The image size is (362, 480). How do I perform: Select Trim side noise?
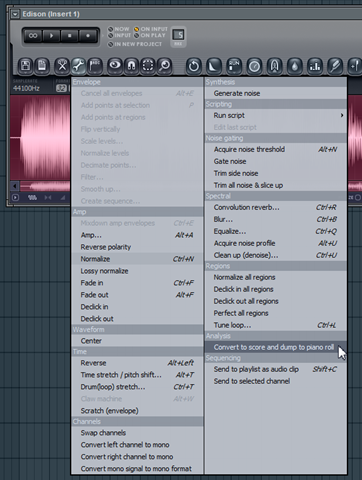[x=276, y=173]
